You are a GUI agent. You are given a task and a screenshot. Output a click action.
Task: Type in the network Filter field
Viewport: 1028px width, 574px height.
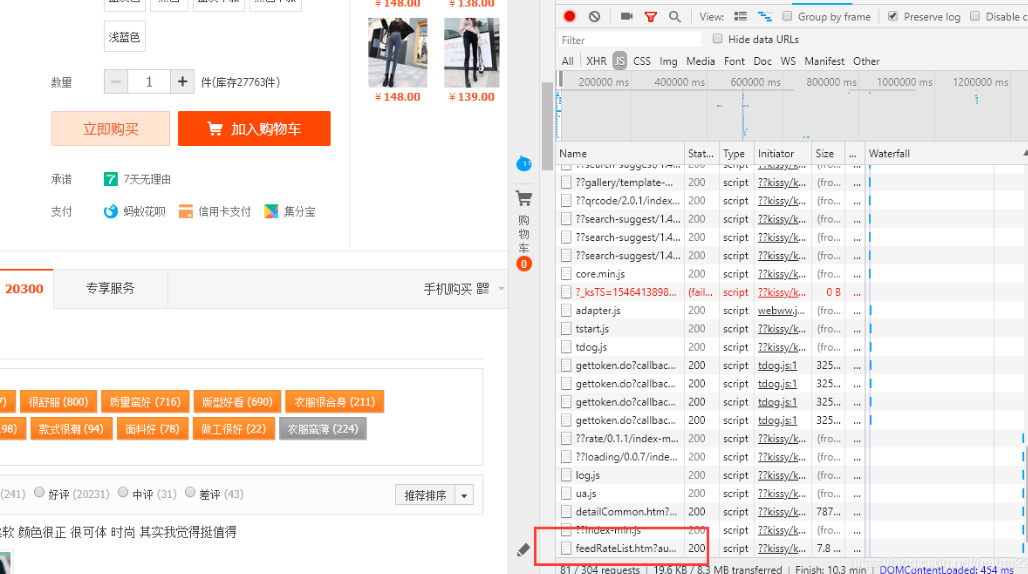[630, 40]
